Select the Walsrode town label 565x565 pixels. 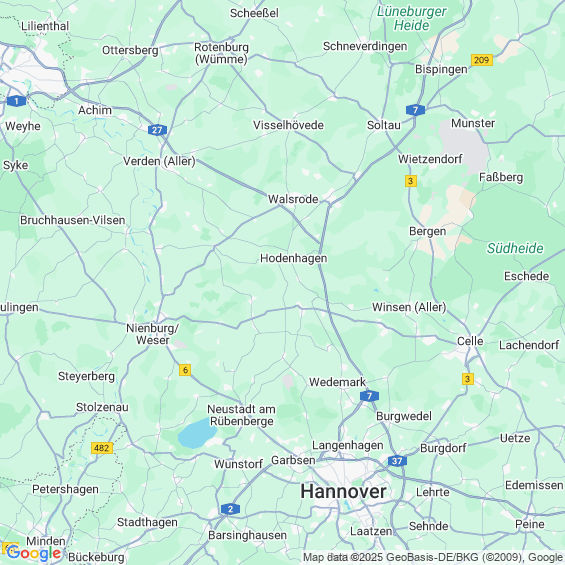tap(293, 199)
